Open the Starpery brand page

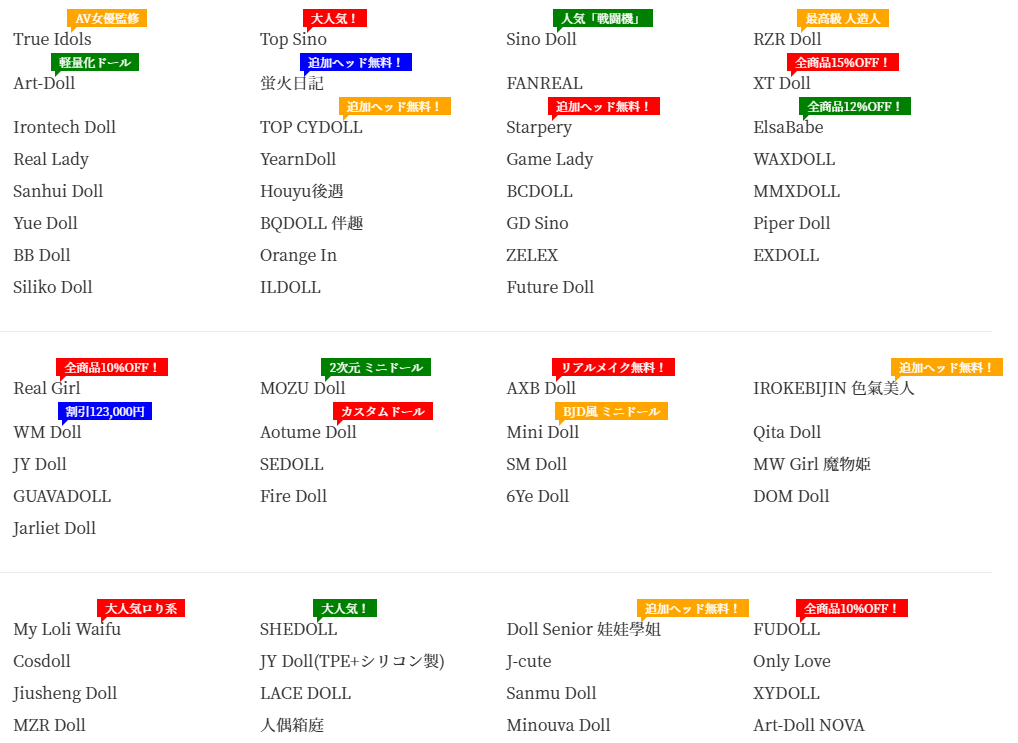point(539,127)
